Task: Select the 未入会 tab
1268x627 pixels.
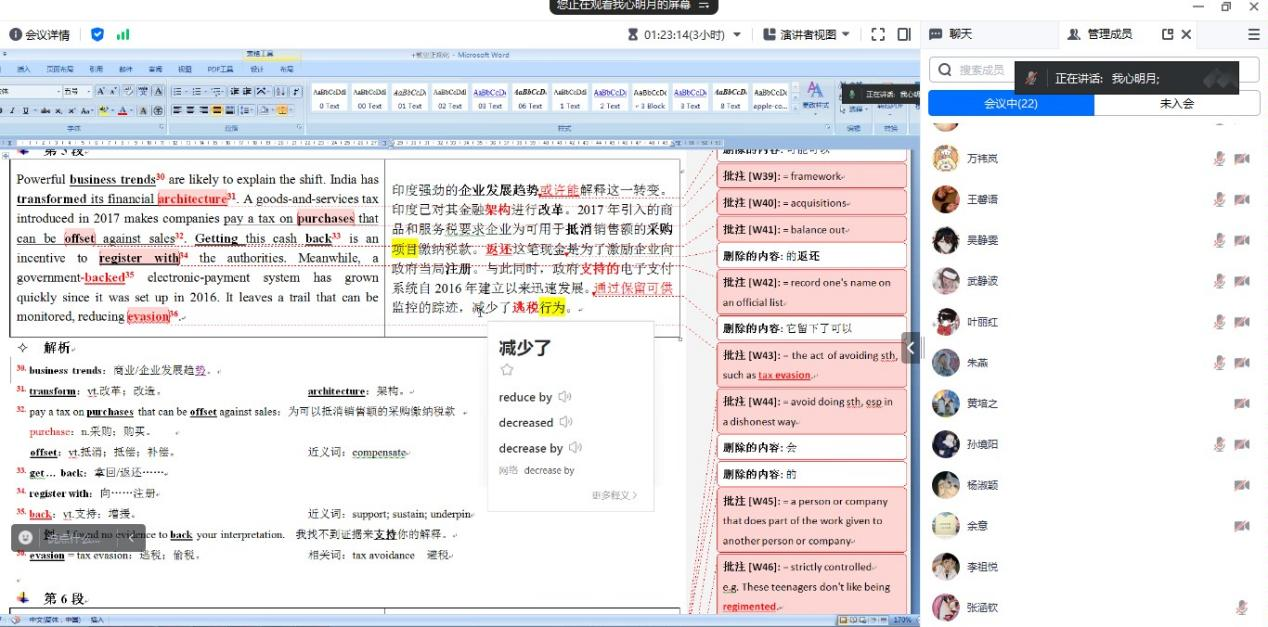Action: (x=1176, y=103)
